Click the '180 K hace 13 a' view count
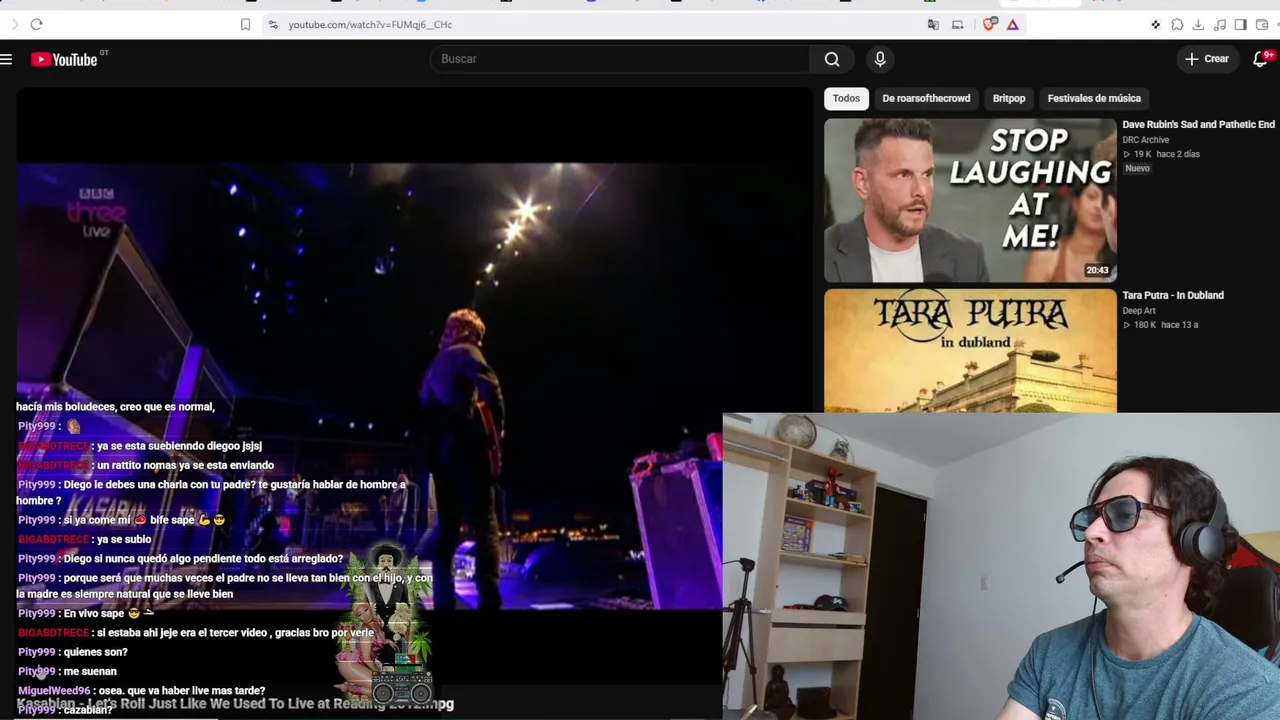Image resolution: width=1280 pixels, height=720 pixels. click(1160, 325)
